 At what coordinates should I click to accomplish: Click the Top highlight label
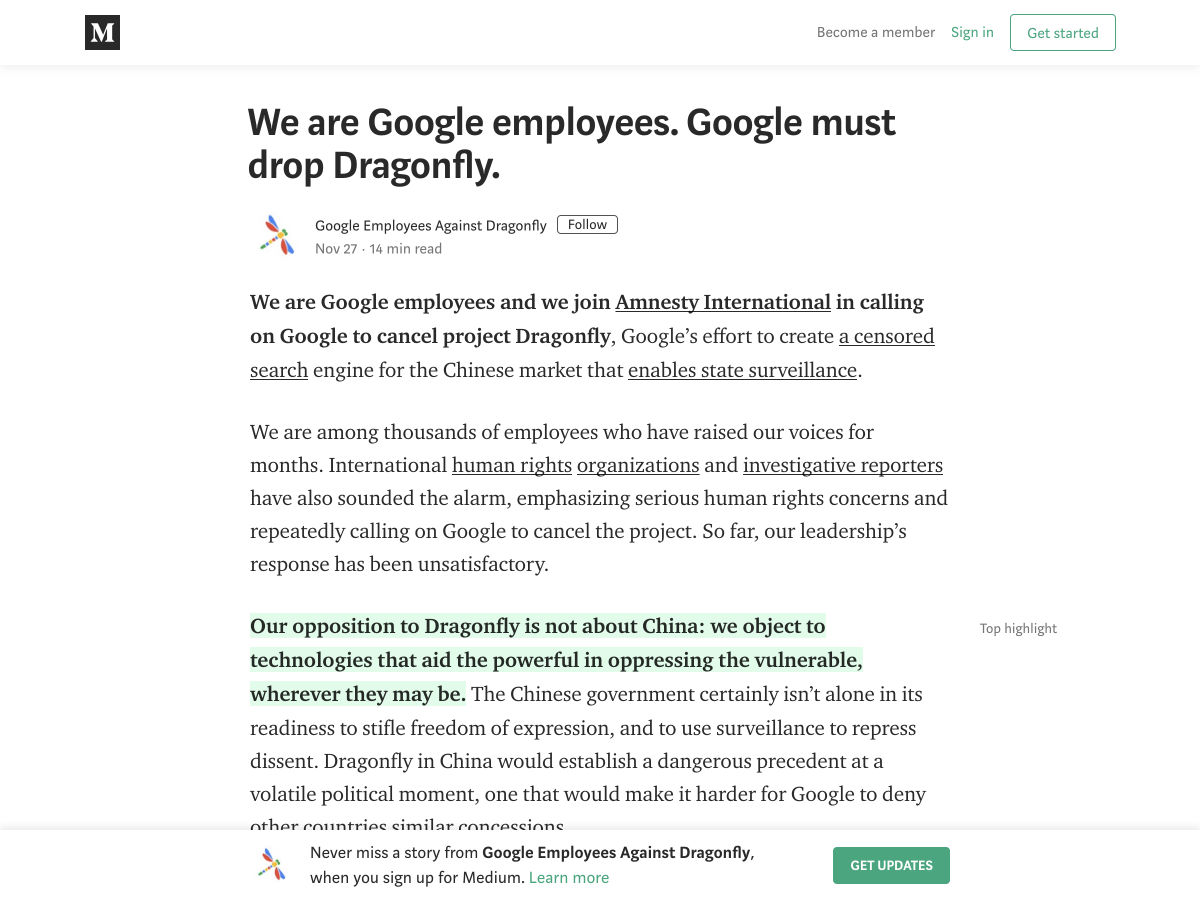(x=1018, y=628)
